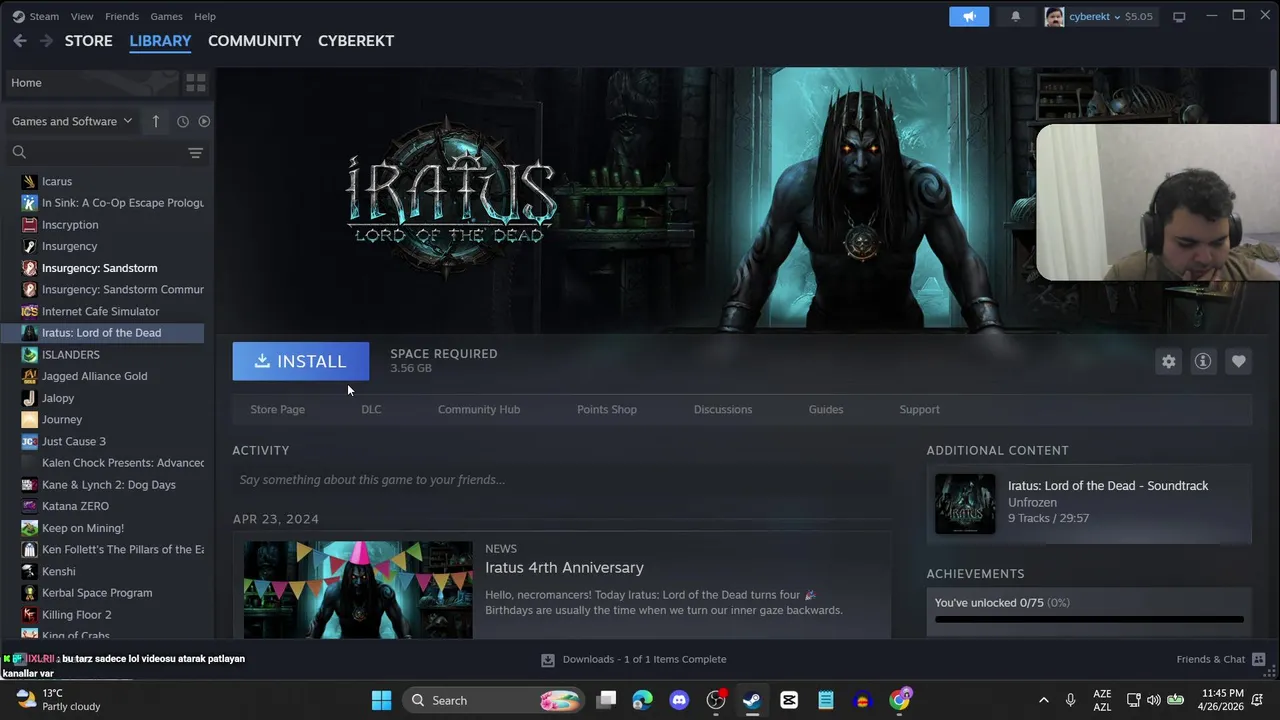
Task: Open the Downloads icon in bottom bar
Action: (x=547, y=659)
